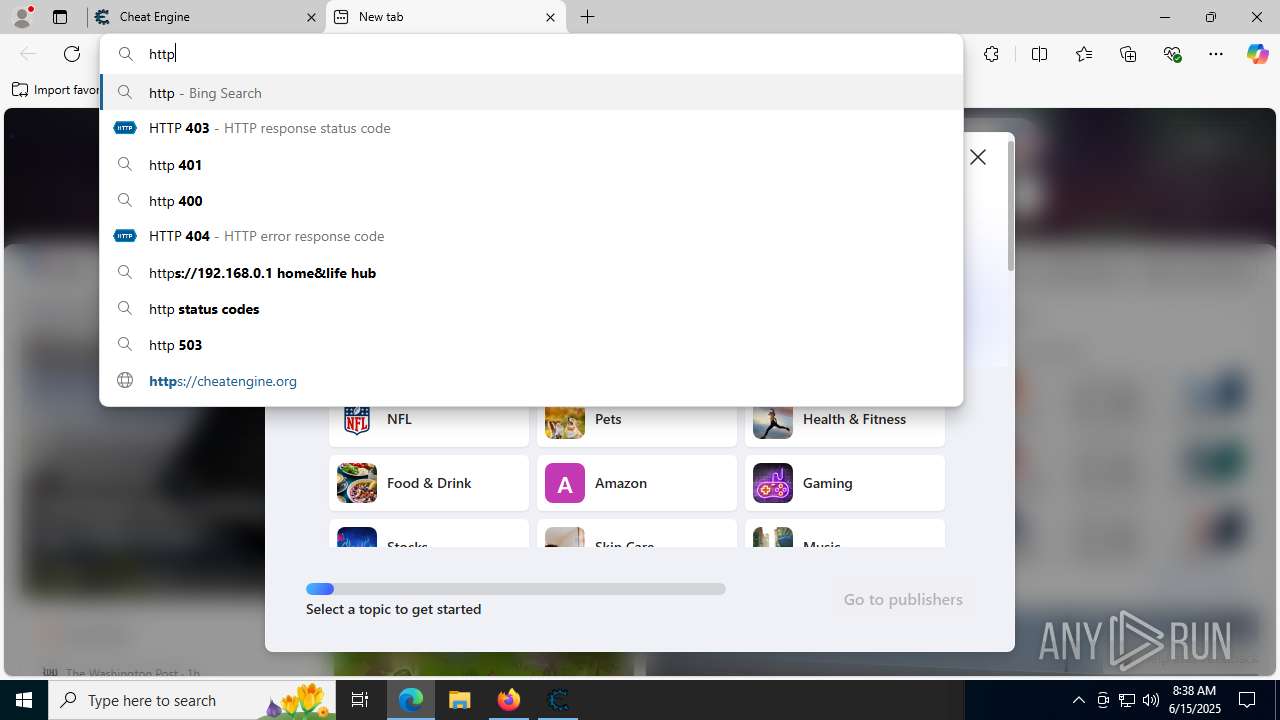The image size is (1280, 720).
Task: Open the Collections icon
Action: [1128, 54]
